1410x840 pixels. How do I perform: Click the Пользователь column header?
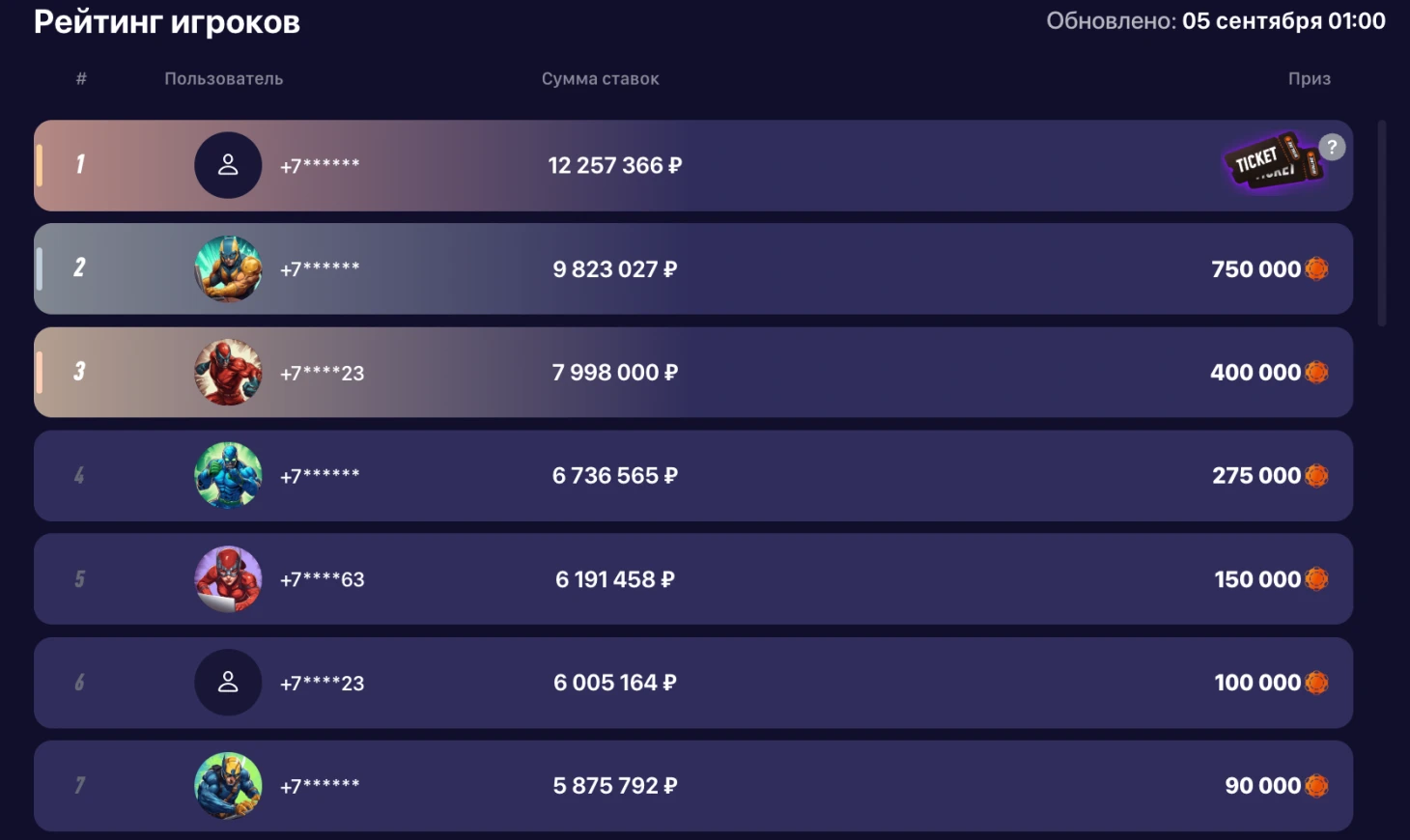pyautogui.click(x=223, y=79)
